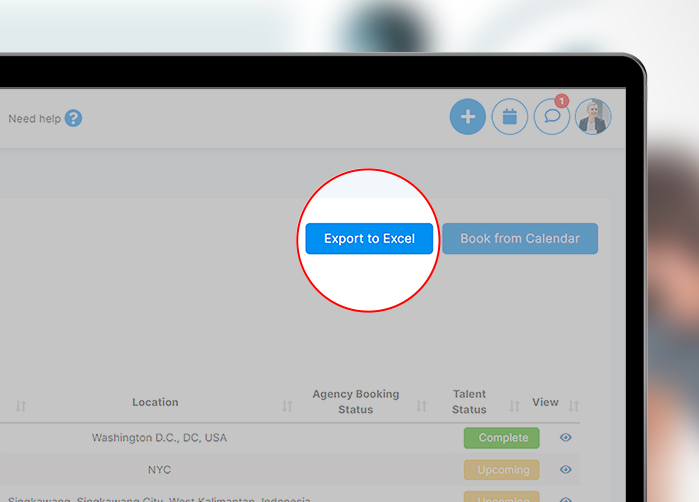Click the blue plus add icon
The image size is (699, 502).
click(467, 117)
